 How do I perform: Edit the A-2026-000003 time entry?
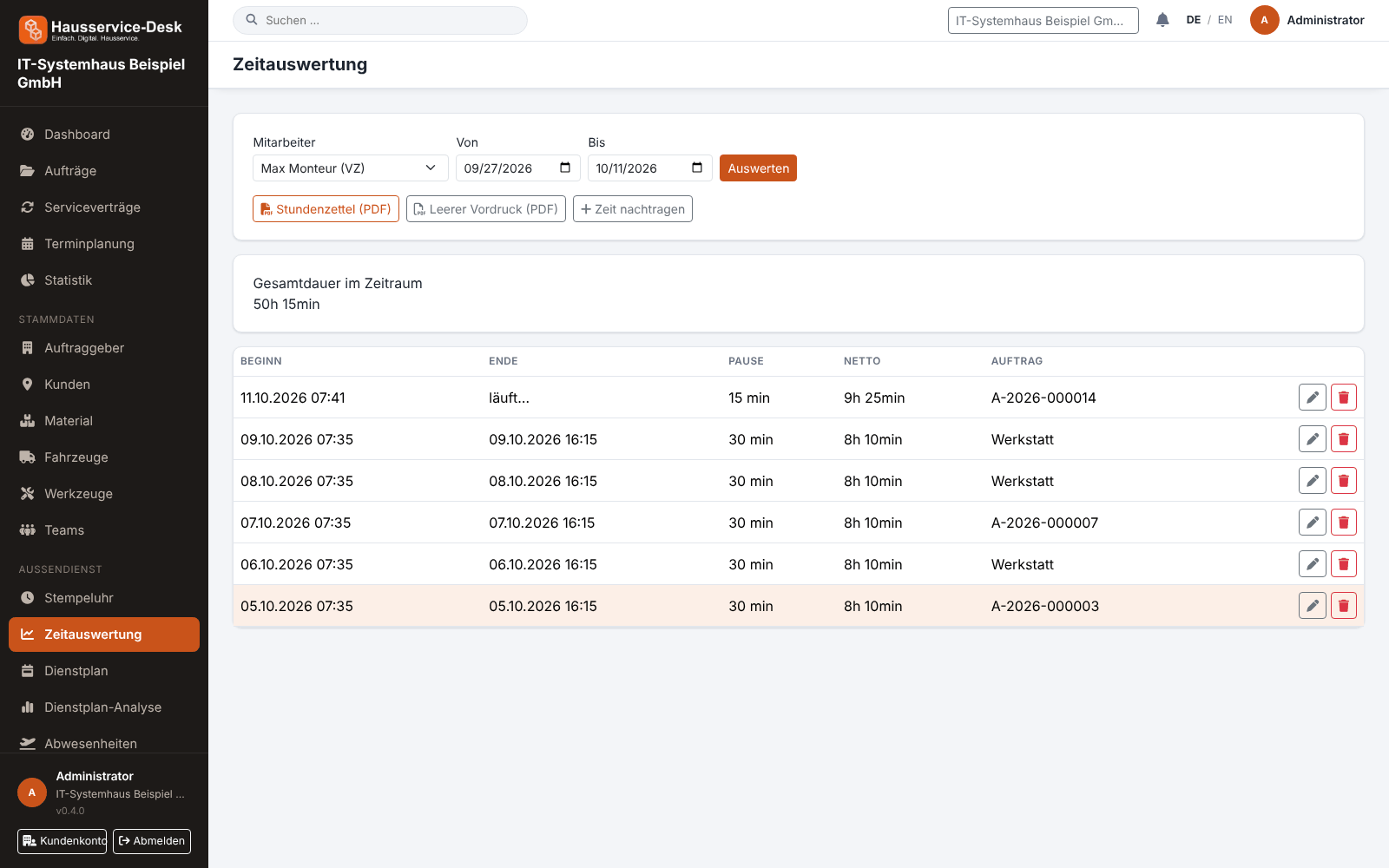[1313, 606]
